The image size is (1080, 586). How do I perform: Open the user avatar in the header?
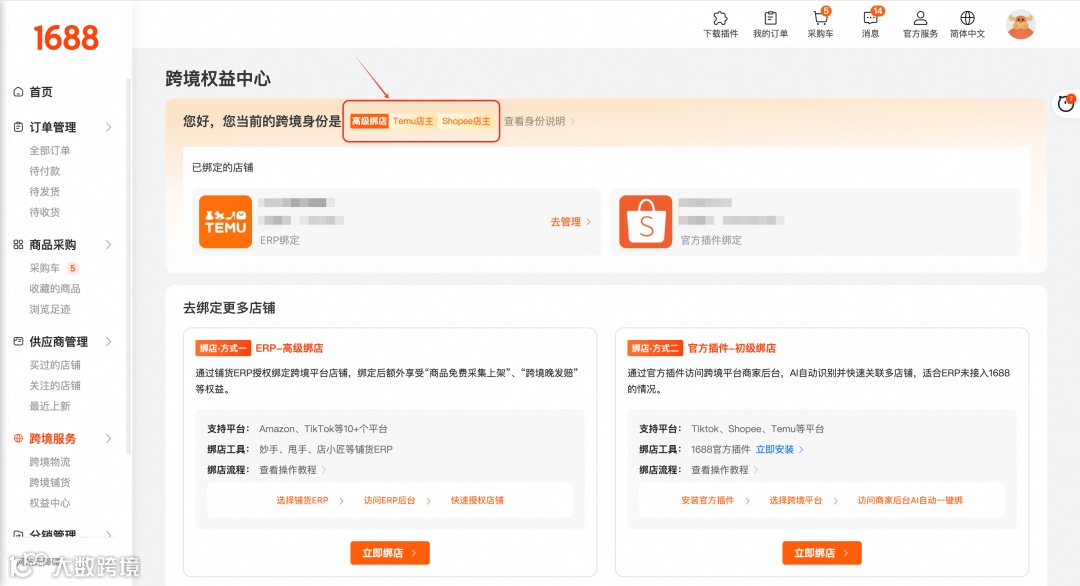tap(1020, 25)
